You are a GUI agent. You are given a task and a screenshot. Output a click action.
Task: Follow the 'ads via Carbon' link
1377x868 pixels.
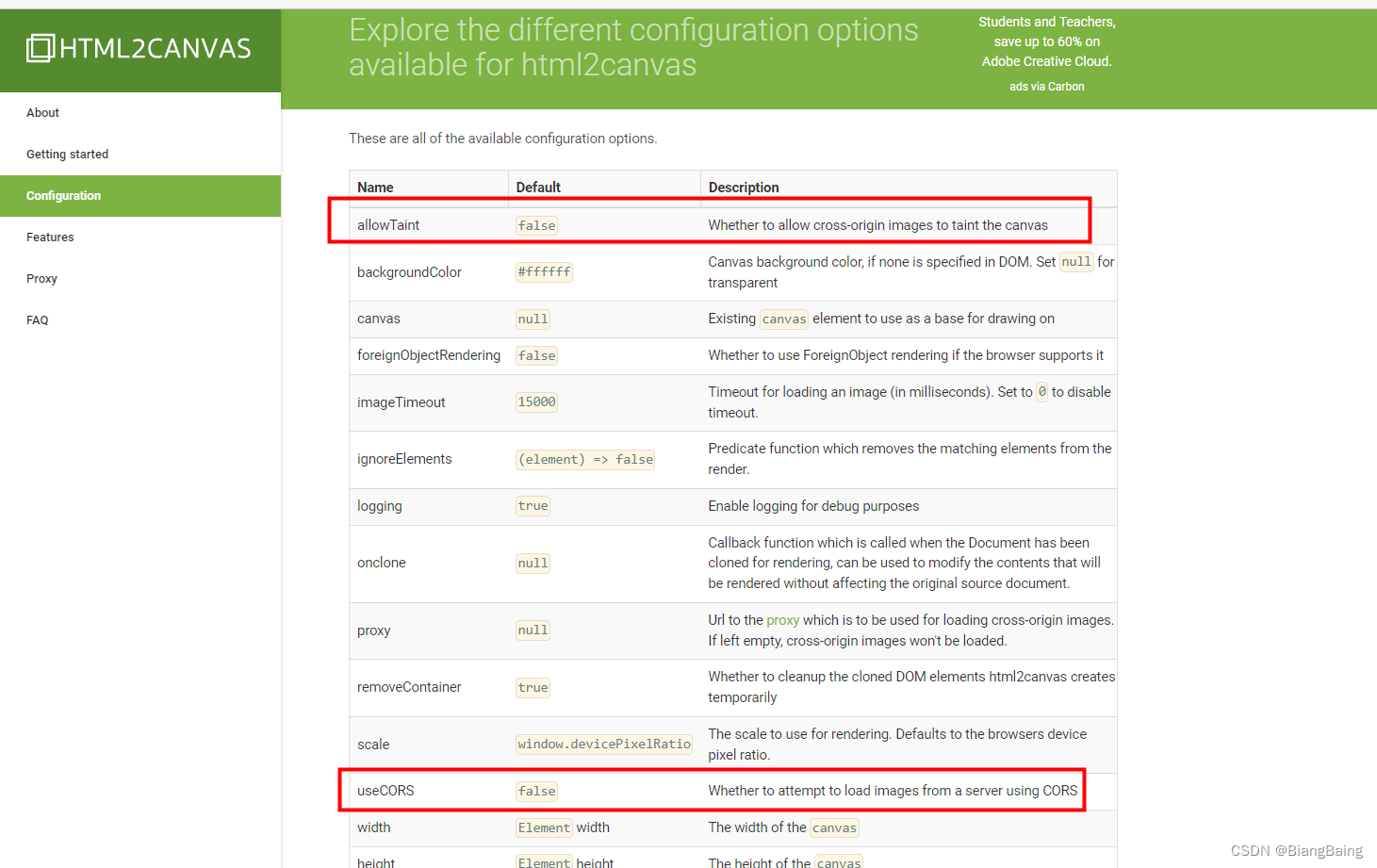(1046, 87)
